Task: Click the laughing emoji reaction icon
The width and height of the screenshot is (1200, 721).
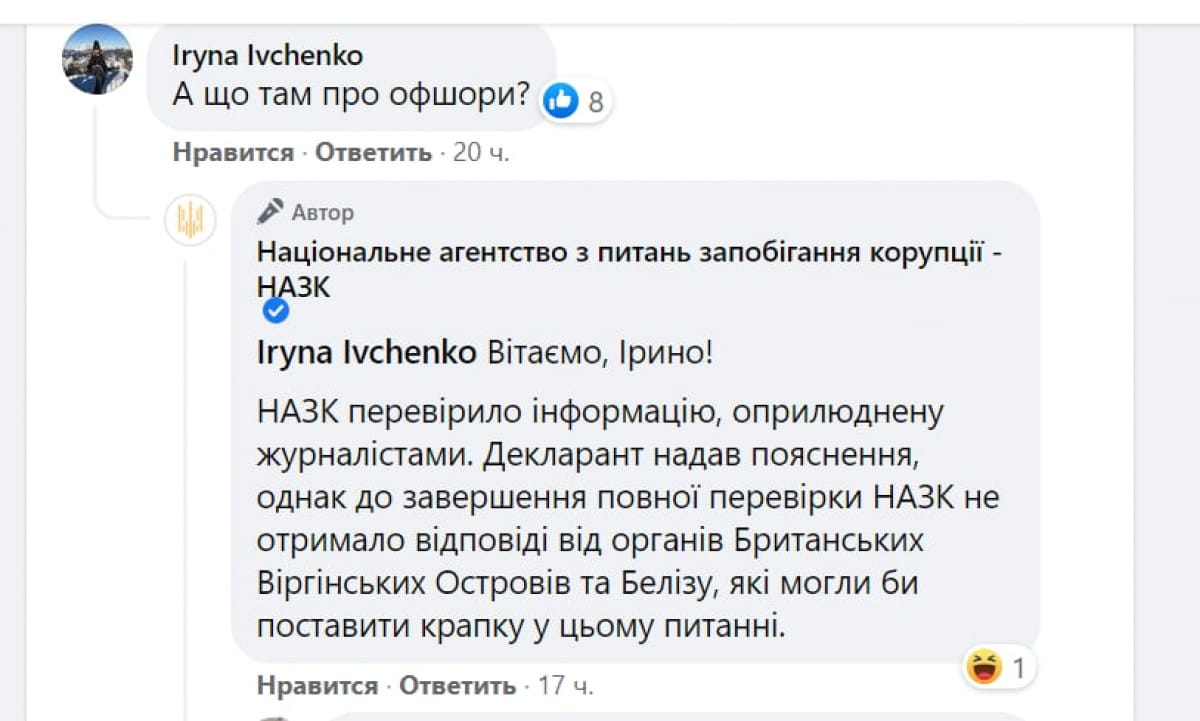Action: pos(984,666)
